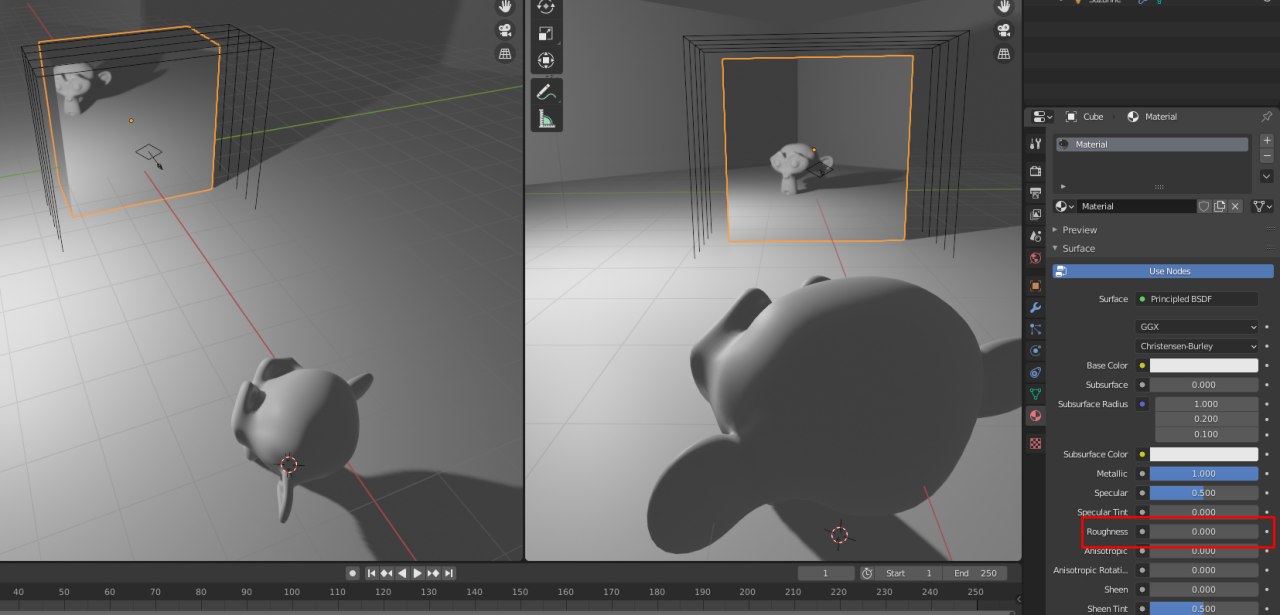Open the Texture properties checker tab
Screen dimensions: 1280x615
1035,443
